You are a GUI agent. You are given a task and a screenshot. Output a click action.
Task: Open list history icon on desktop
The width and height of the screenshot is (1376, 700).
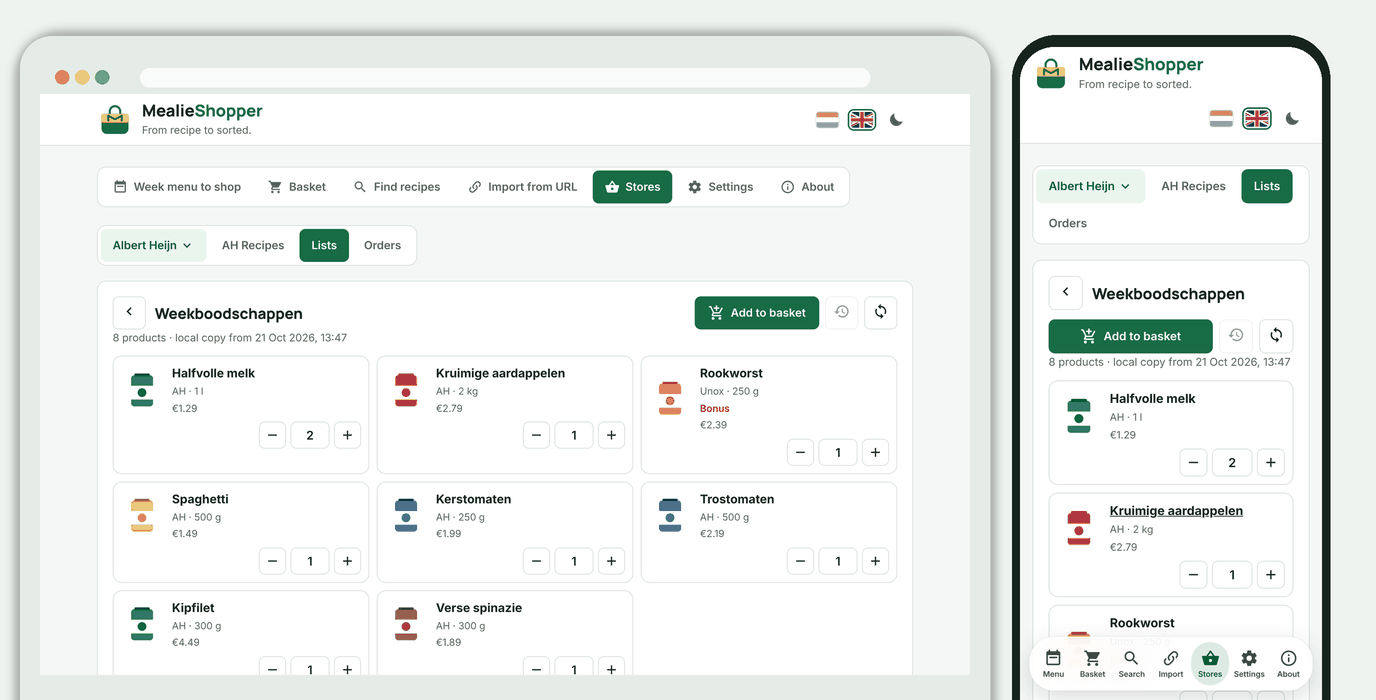(842, 312)
